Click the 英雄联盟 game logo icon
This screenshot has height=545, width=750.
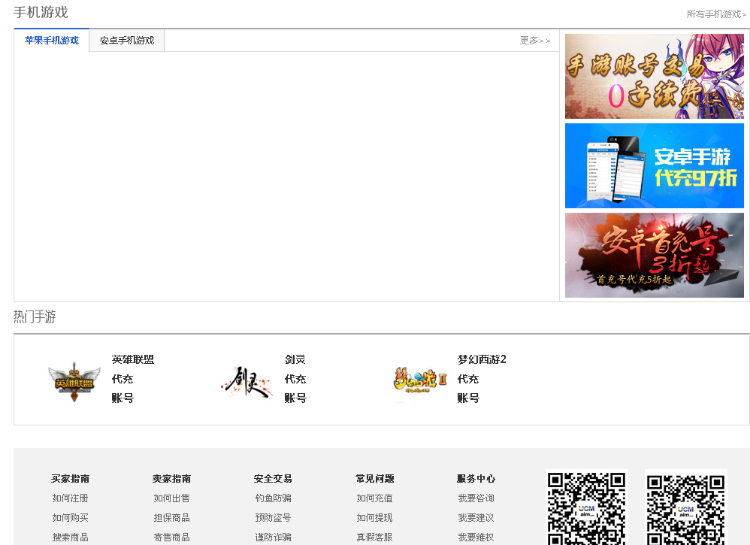(74, 381)
